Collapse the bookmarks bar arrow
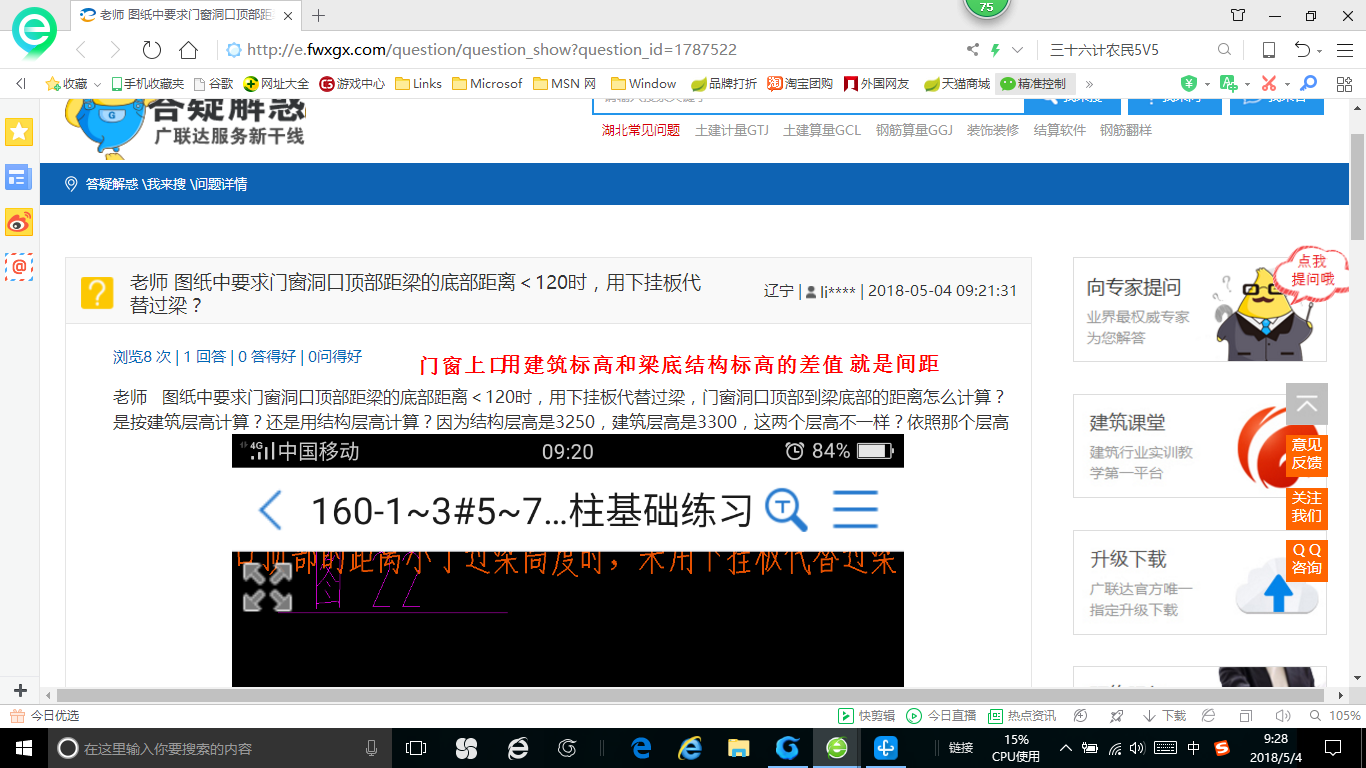Image resolution: width=1366 pixels, height=768 pixels. [20, 84]
